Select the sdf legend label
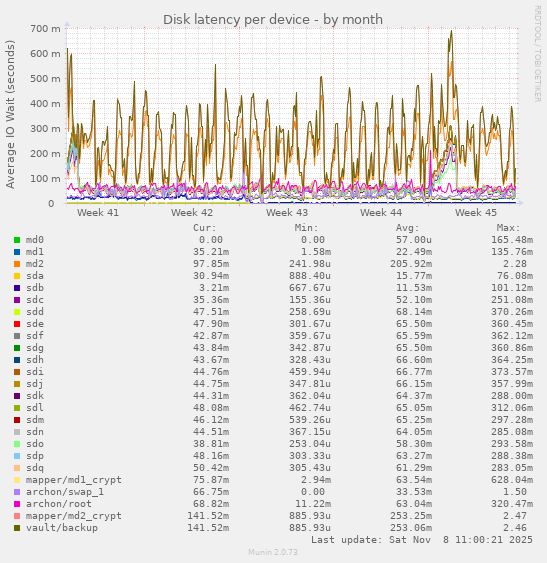The image size is (547, 563). point(35,336)
